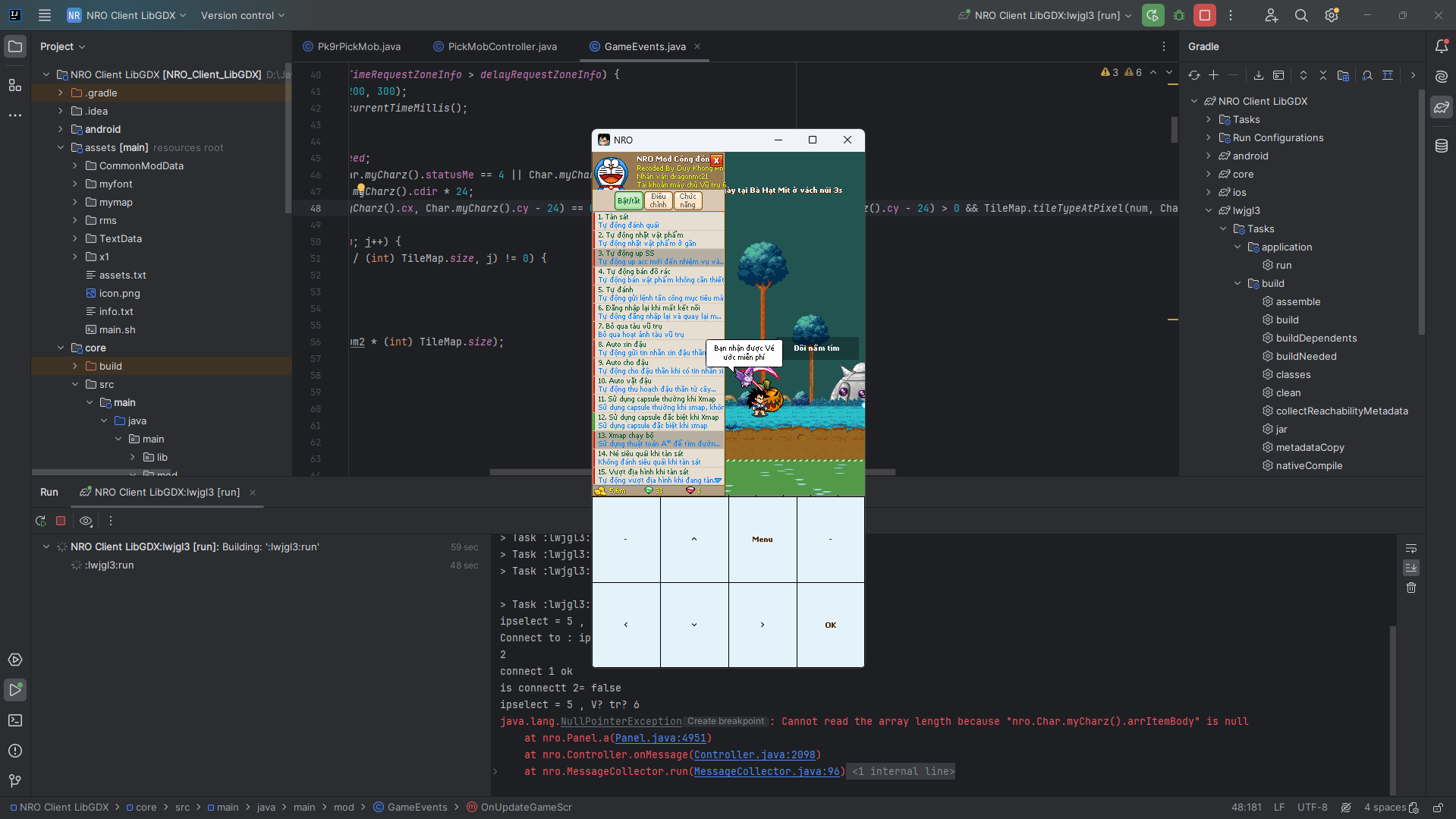Rerun the NRO Client build in toolbar

[1153, 15]
